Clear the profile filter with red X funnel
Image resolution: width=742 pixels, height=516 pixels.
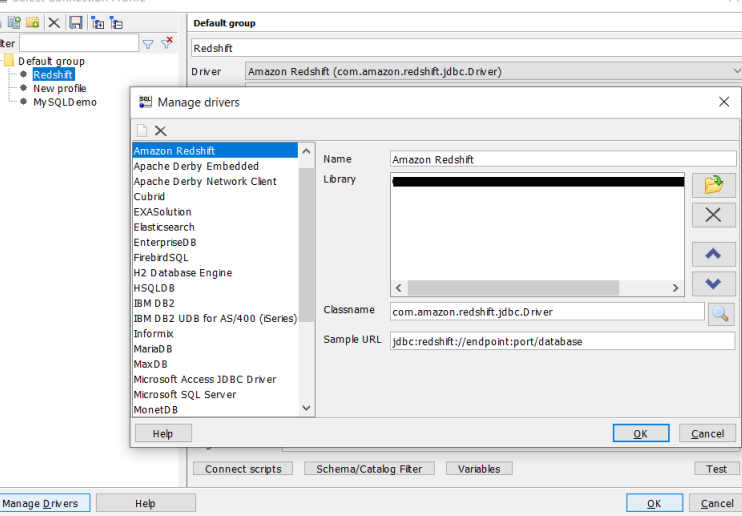tap(167, 44)
